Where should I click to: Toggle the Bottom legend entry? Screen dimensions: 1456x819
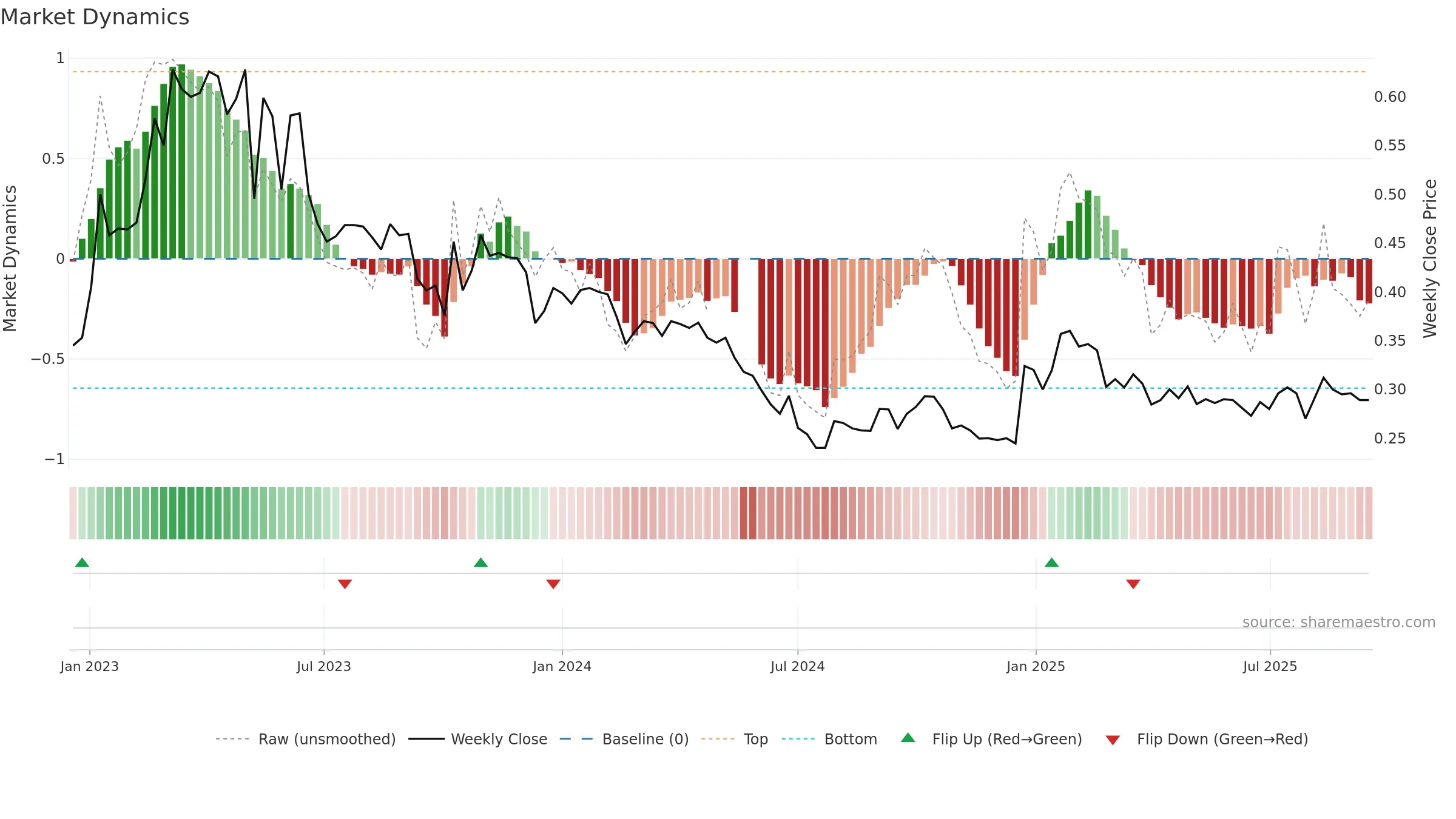(829, 739)
